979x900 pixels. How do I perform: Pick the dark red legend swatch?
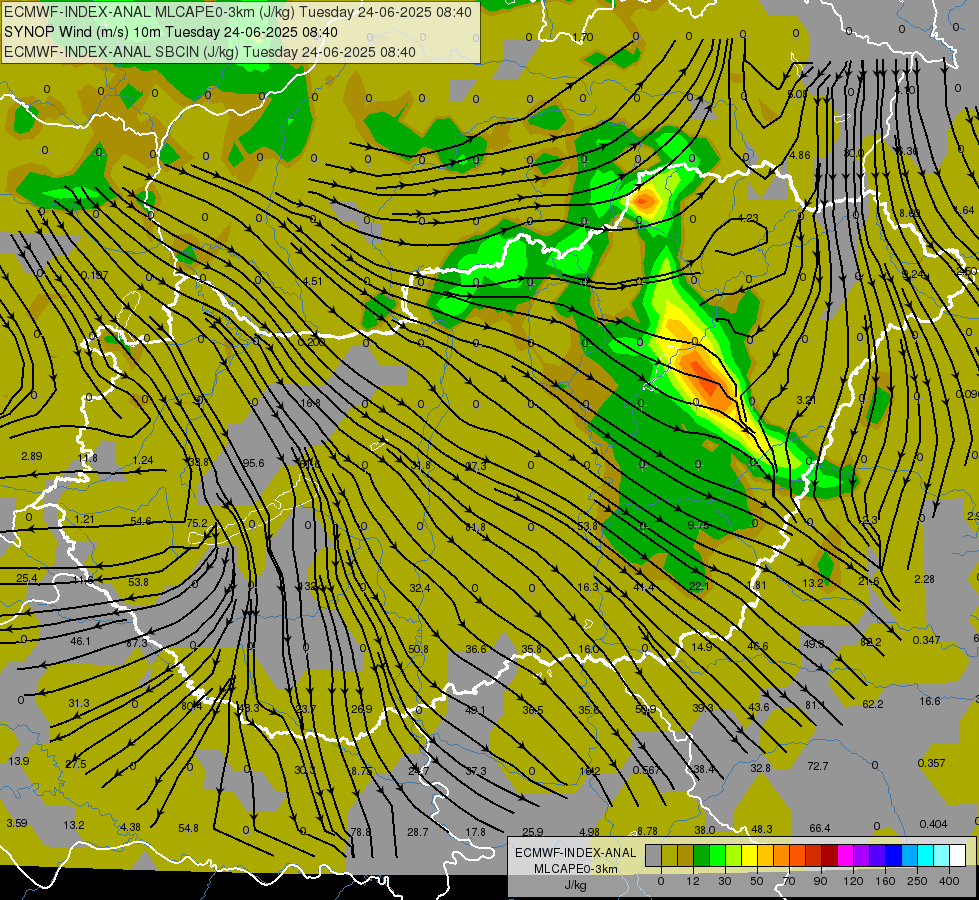829,855
